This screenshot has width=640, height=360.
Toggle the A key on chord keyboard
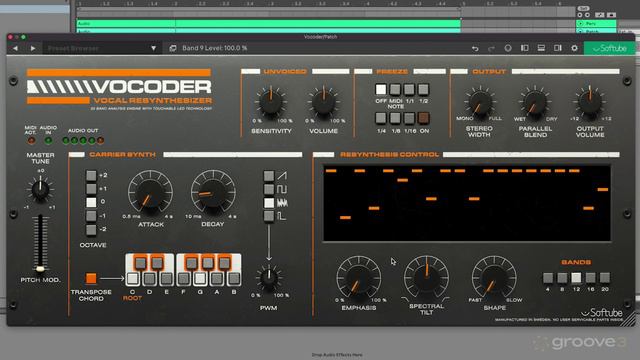click(x=217, y=279)
